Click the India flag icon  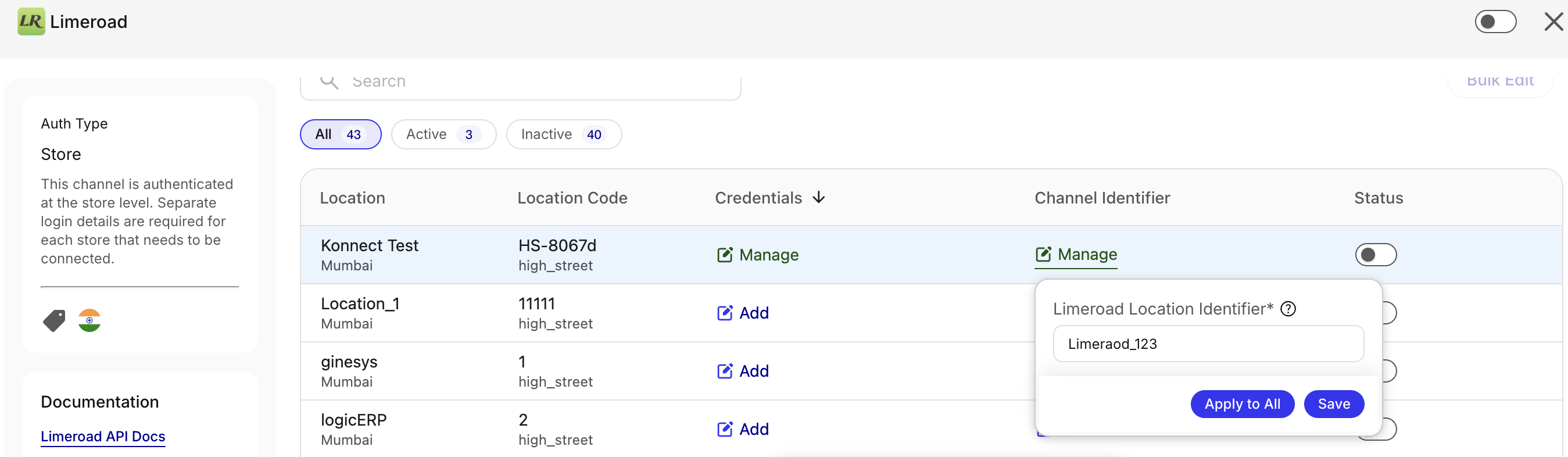pos(90,320)
